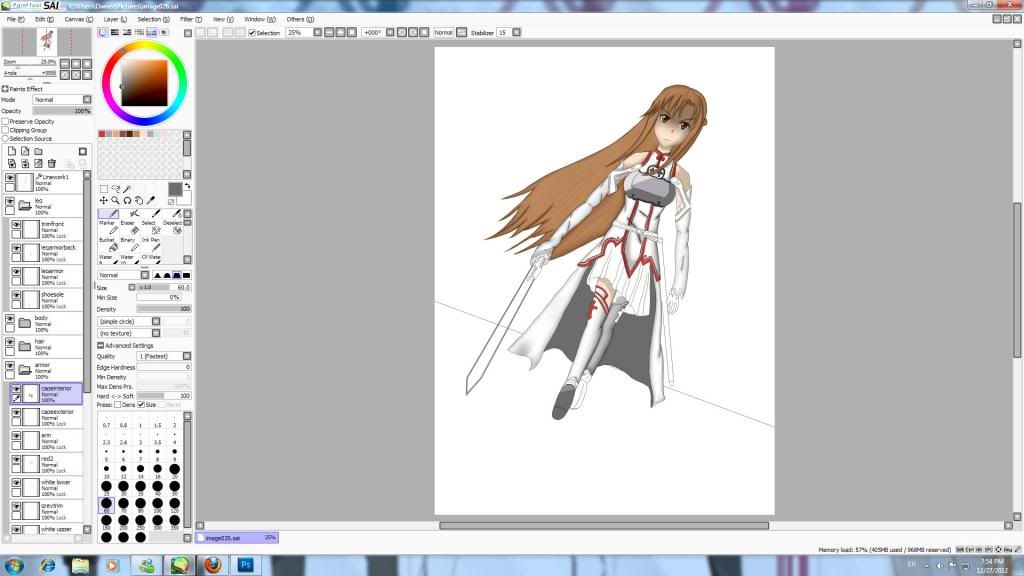Image resolution: width=1024 pixels, height=576 pixels.
Task: Open the layer blending Mode dropdown
Action: coord(63,99)
